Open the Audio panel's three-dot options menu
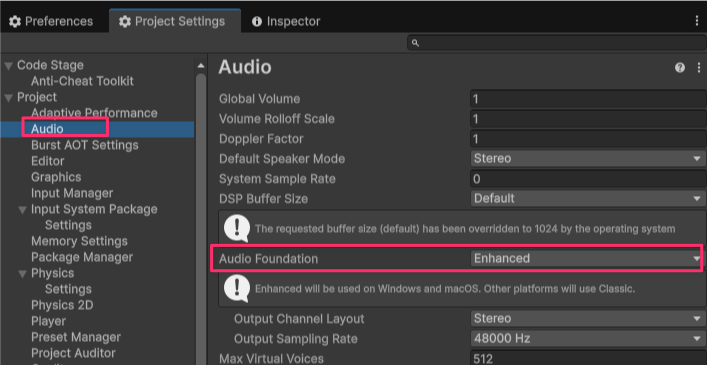The height and width of the screenshot is (365, 707). [699, 68]
